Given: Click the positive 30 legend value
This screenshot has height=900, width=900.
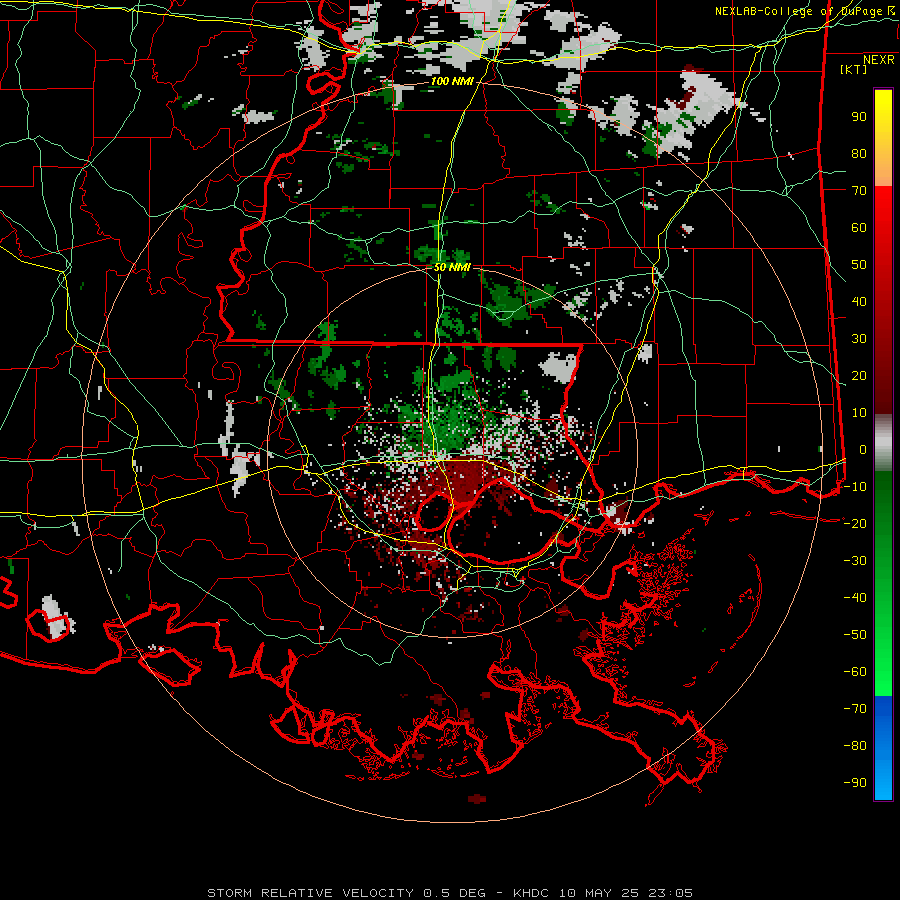Looking at the screenshot, I should 859,339.
